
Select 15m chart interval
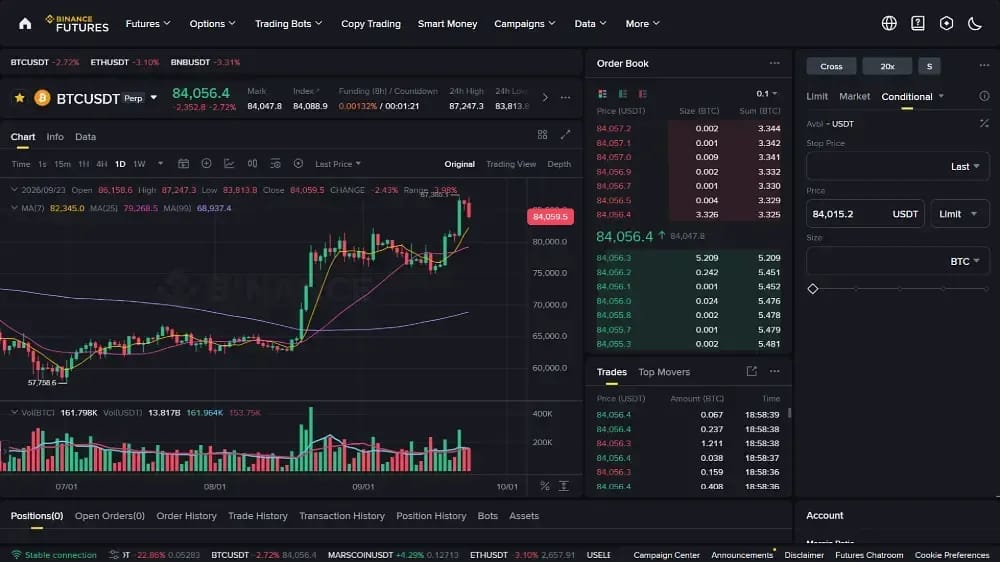(x=62, y=164)
